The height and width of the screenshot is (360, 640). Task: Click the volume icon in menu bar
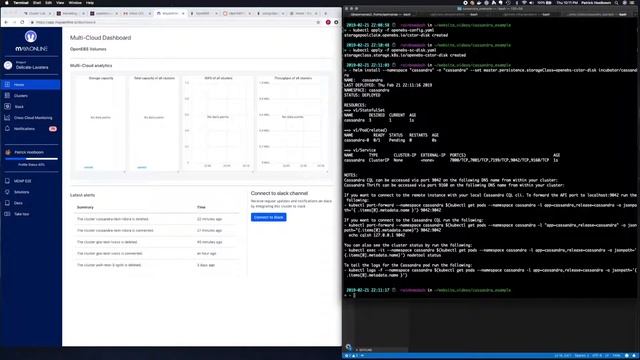pyautogui.click(x=531, y=3)
